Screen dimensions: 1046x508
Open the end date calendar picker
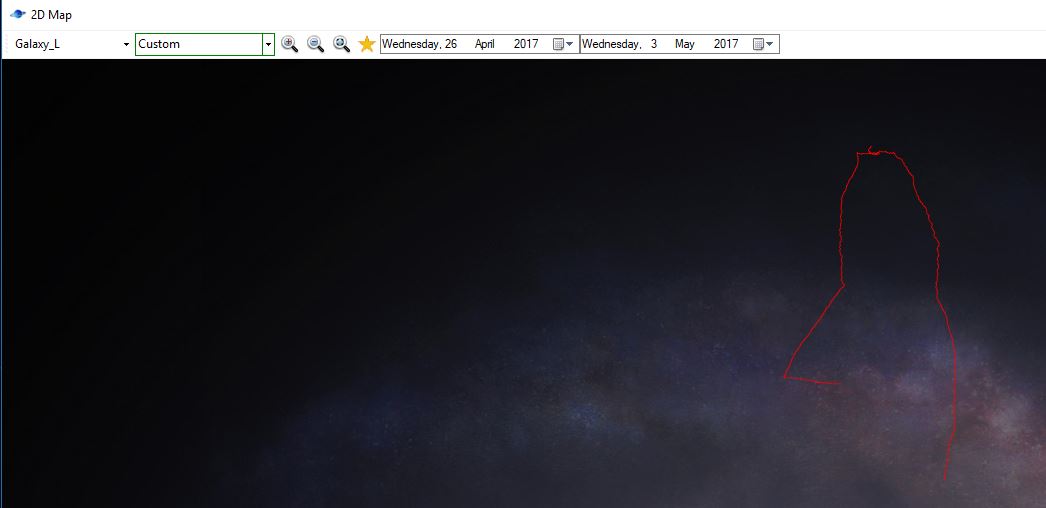tap(764, 44)
